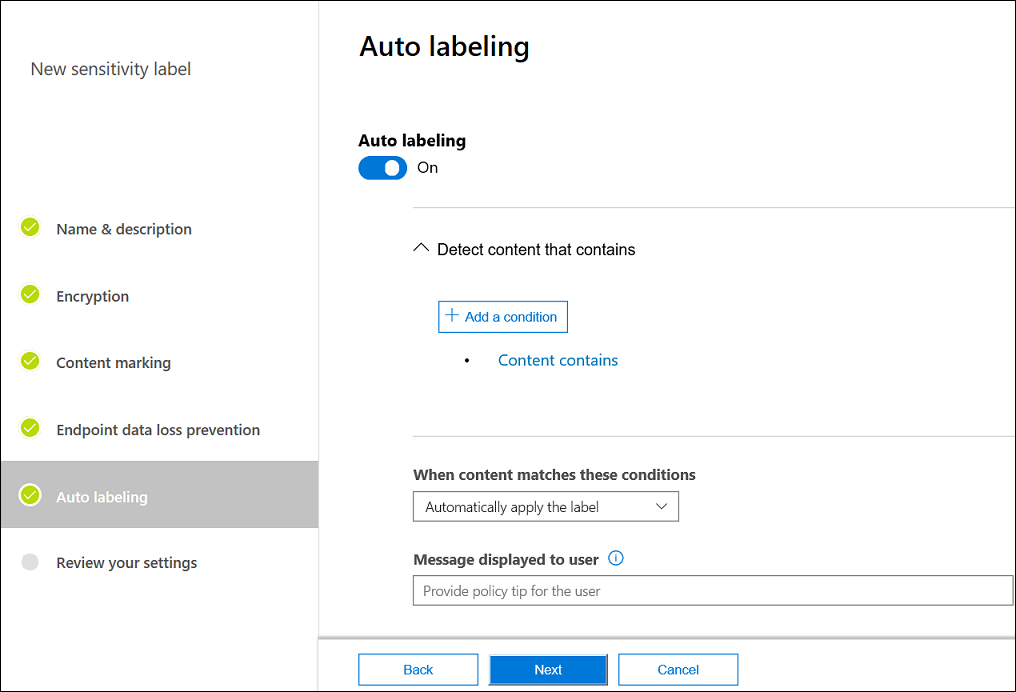Viewport: 1016px width, 692px height.
Task: Proceed with the Next button
Action: click(548, 670)
